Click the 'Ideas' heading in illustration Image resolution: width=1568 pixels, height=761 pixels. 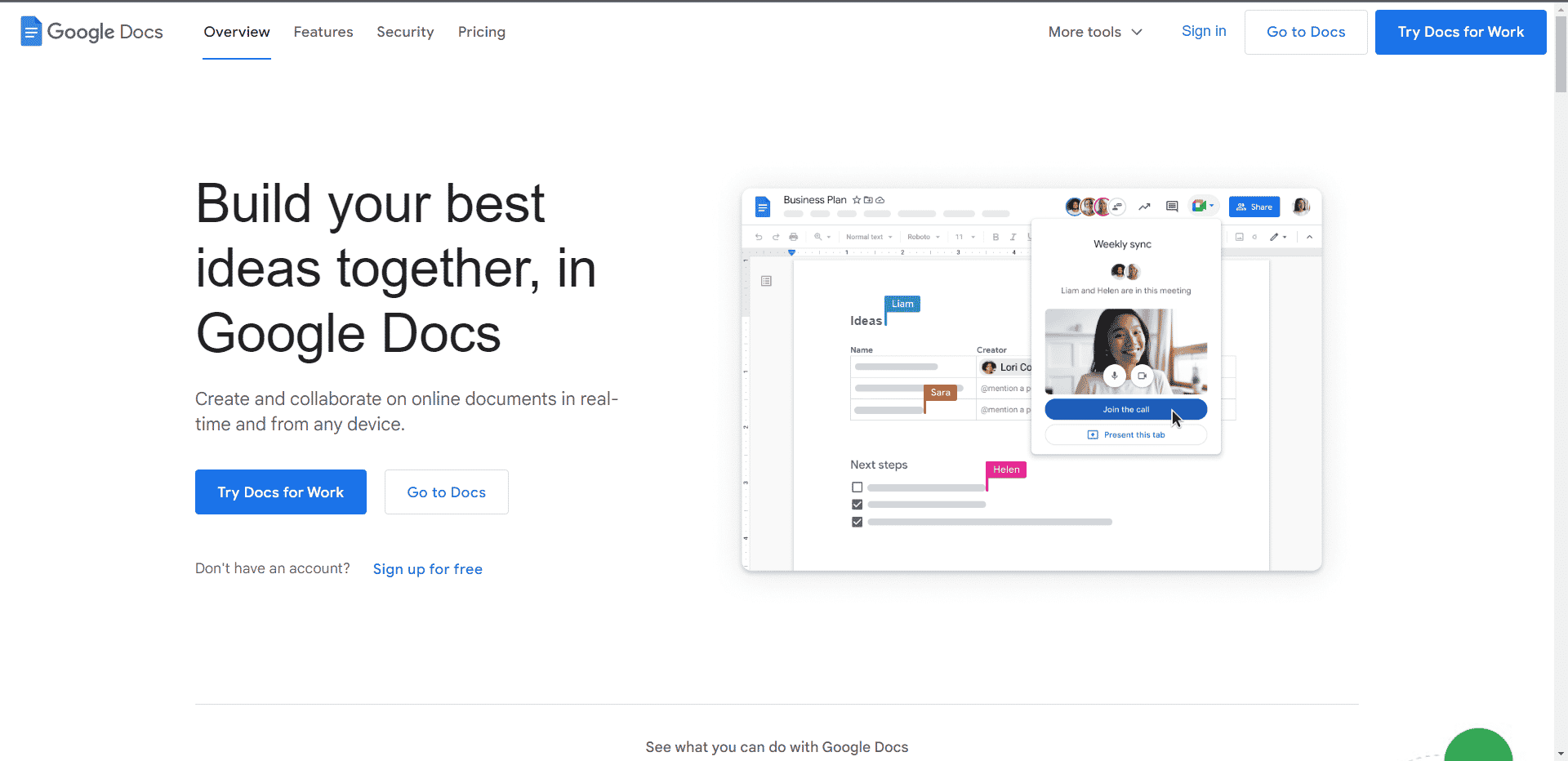tap(866, 321)
